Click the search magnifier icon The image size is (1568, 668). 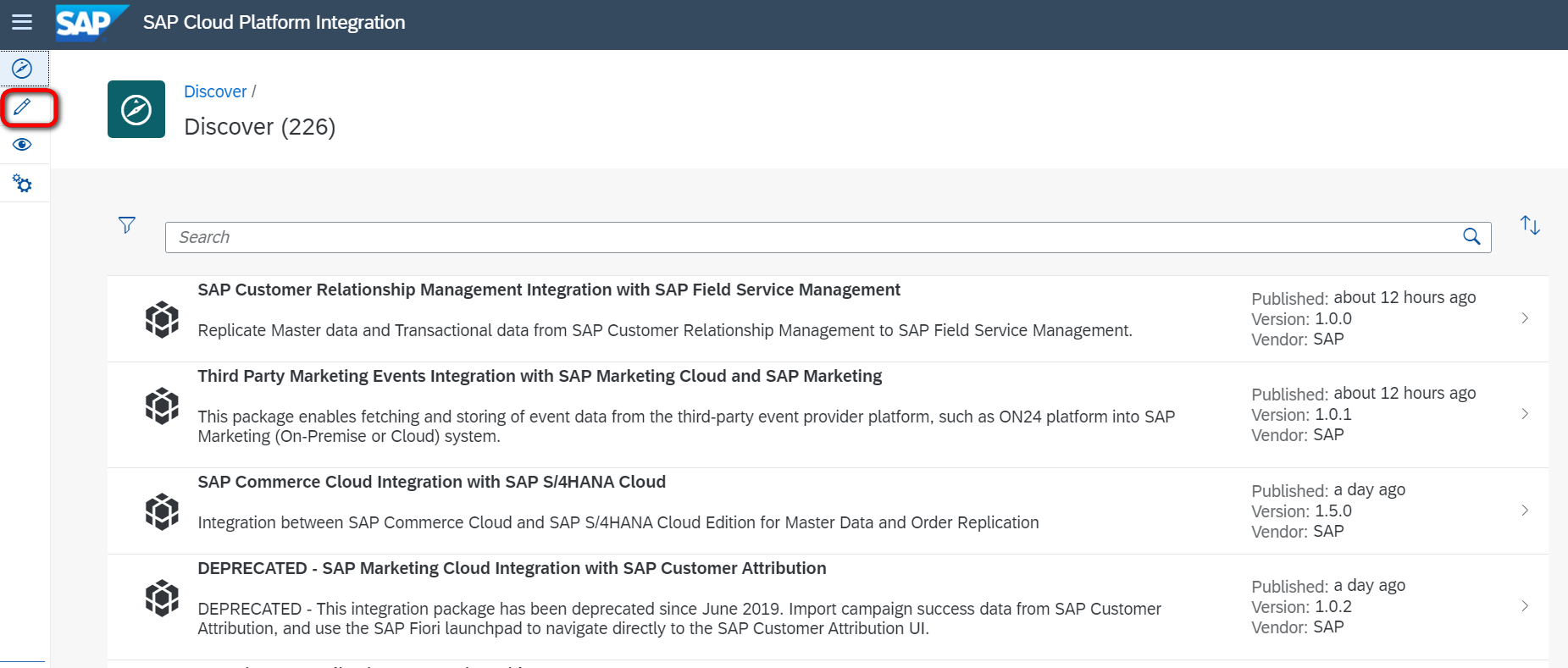(x=1471, y=237)
